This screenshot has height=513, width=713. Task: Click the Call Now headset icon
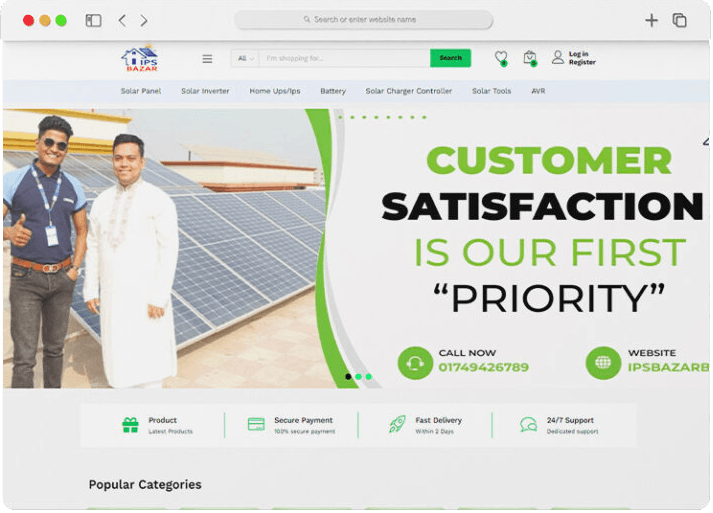click(x=415, y=362)
